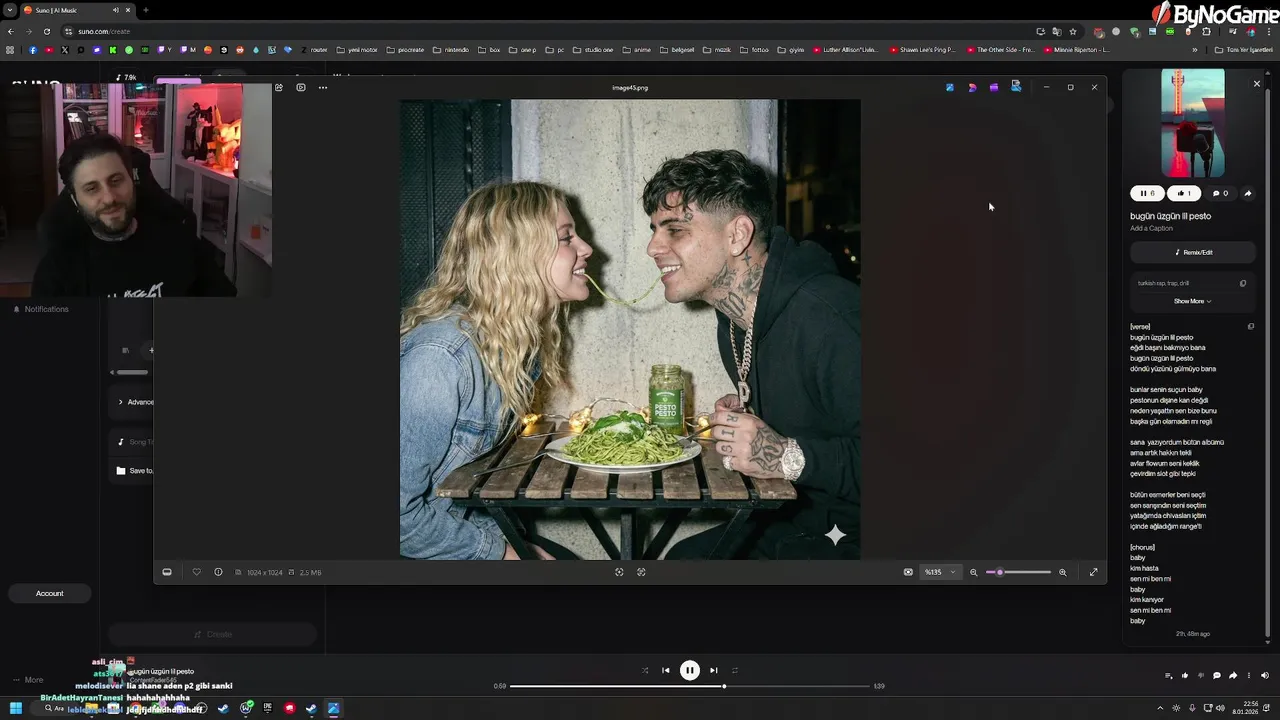Open the pink app icon in viewer title bar
The width and height of the screenshot is (1280, 720).
tap(972, 87)
